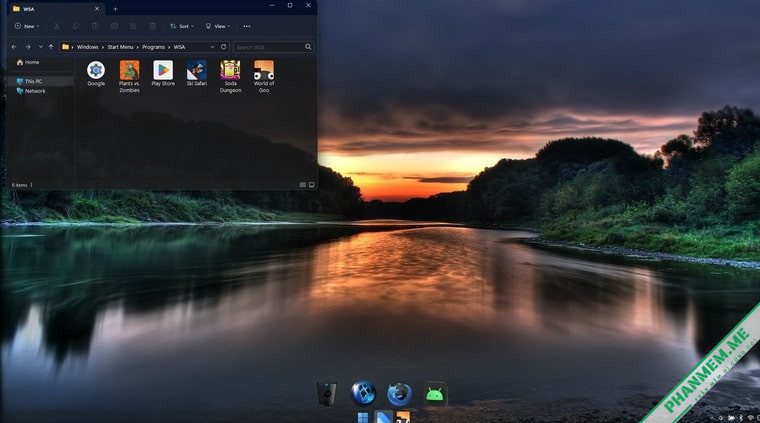Image resolution: width=760 pixels, height=423 pixels.
Task: Close the WSA tab
Action: click(x=97, y=9)
